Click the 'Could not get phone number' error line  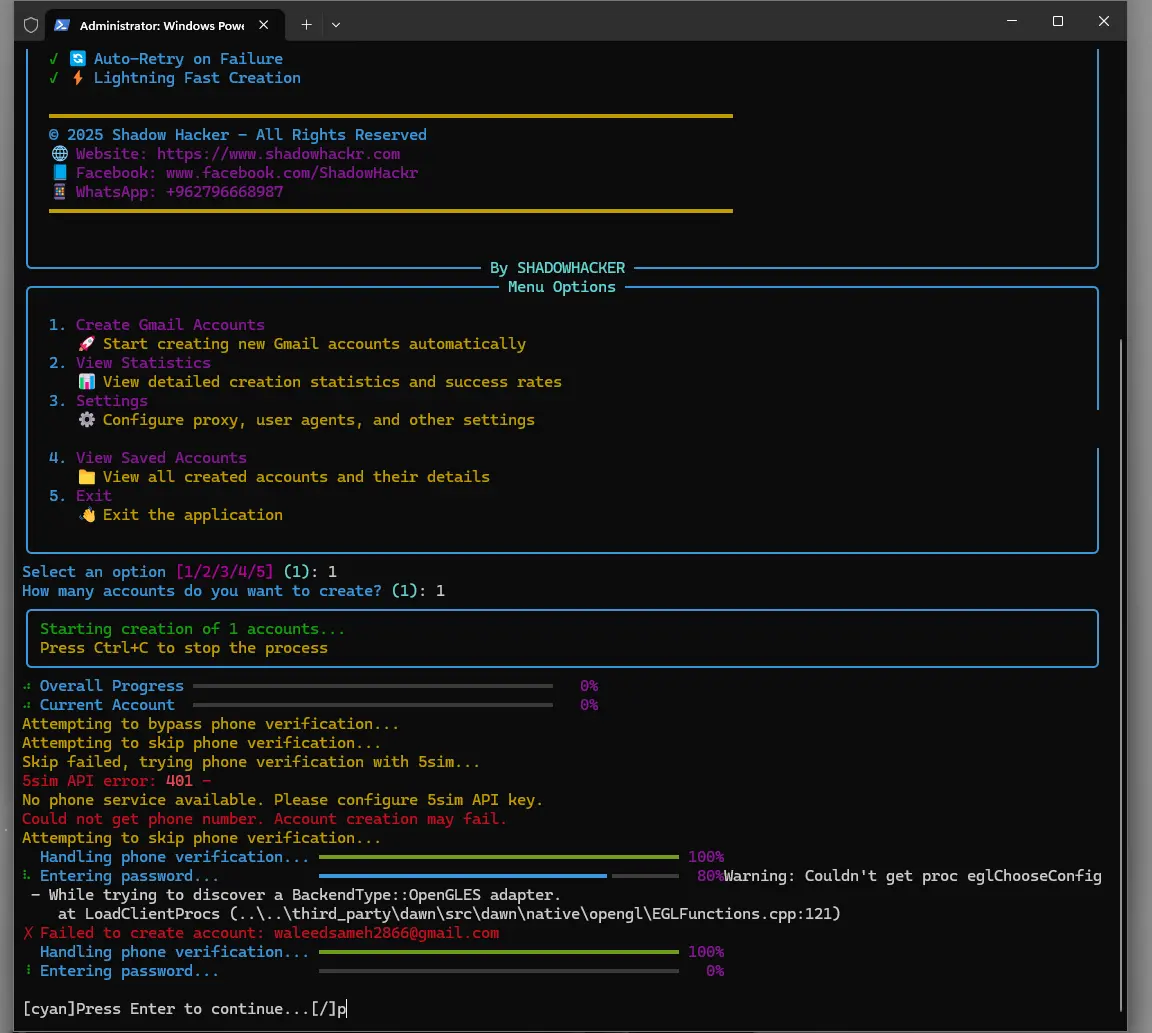click(264, 819)
